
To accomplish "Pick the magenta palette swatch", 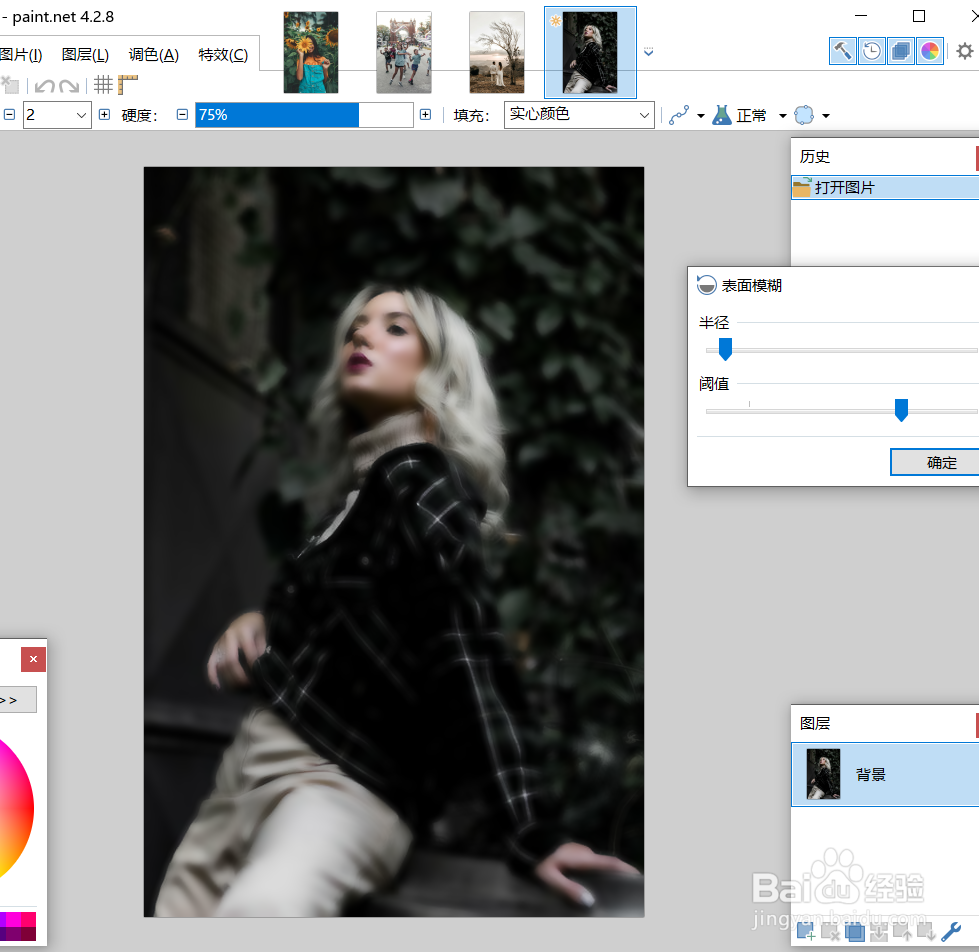I will coord(14,919).
